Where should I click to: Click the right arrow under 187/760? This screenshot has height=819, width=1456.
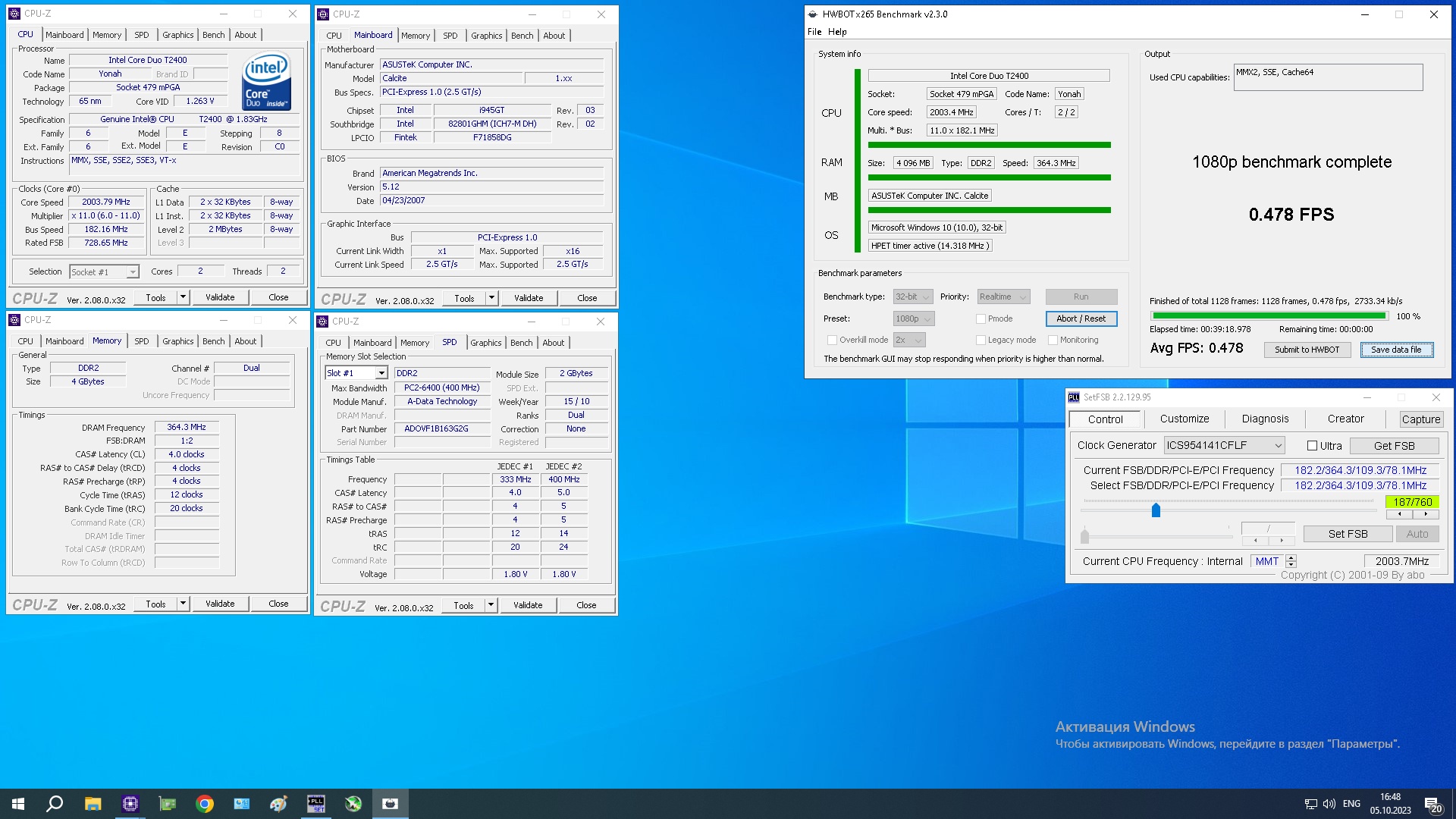pos(1425,515)
